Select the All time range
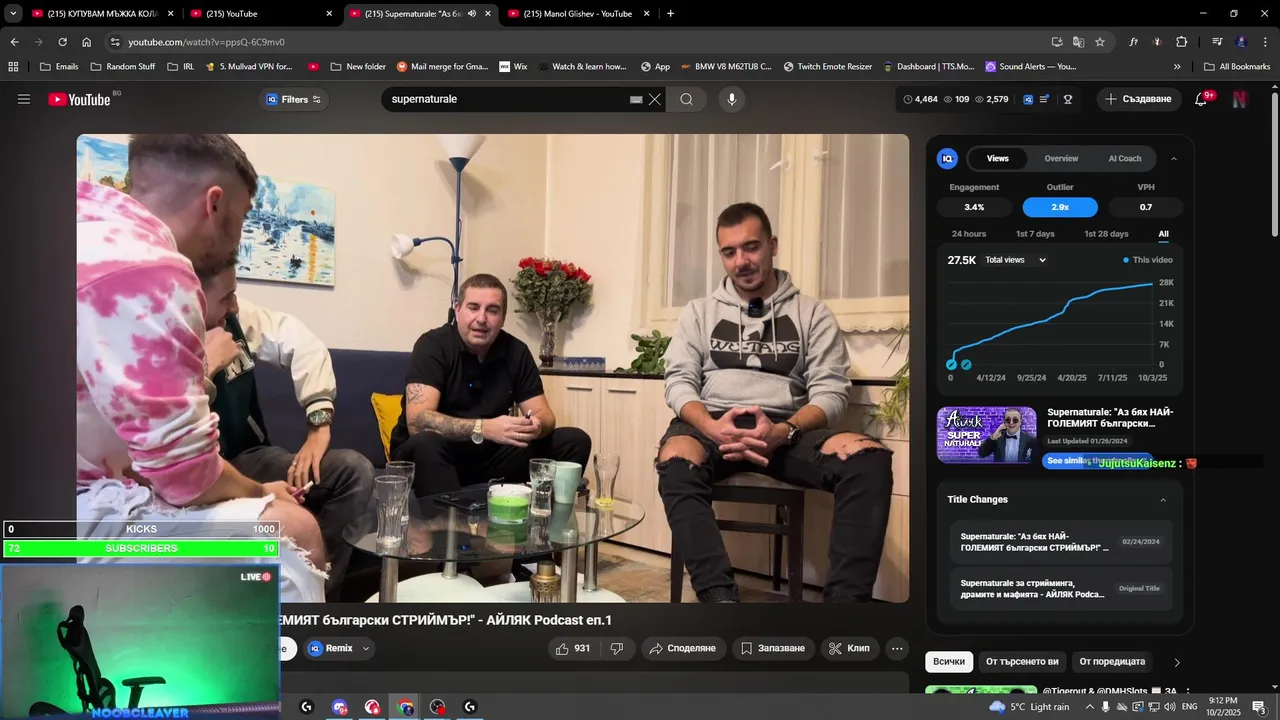The height and width of the screenshot is (720, 1280). tap(1163, 234)
